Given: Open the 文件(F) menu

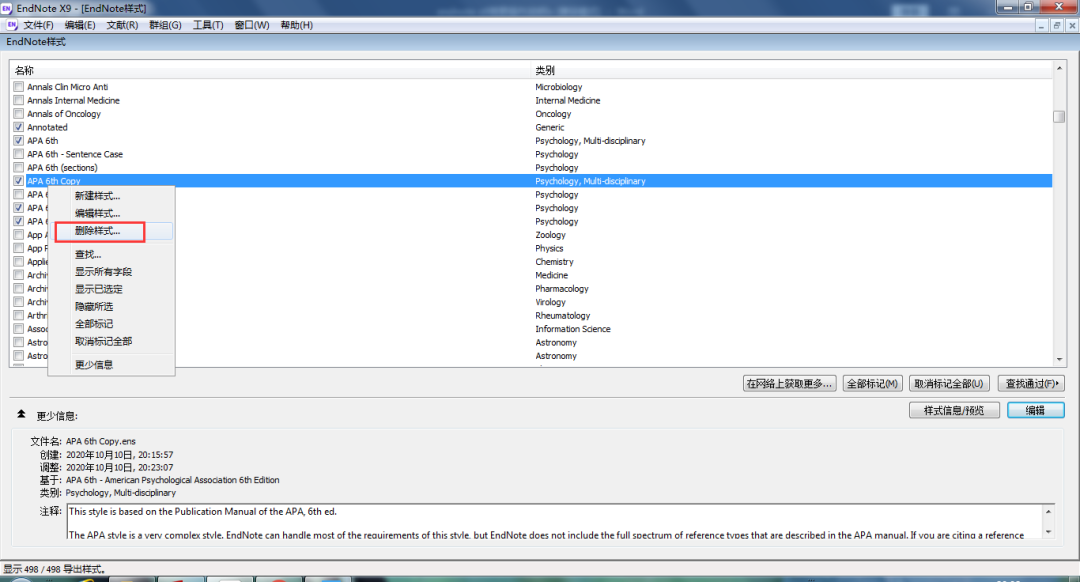Looking at the screenshot, I should (39, 25).
